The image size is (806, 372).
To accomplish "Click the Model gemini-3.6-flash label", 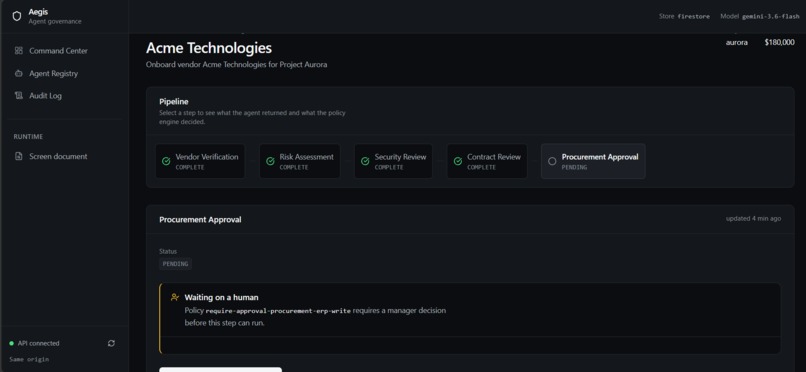I will 760,16.
